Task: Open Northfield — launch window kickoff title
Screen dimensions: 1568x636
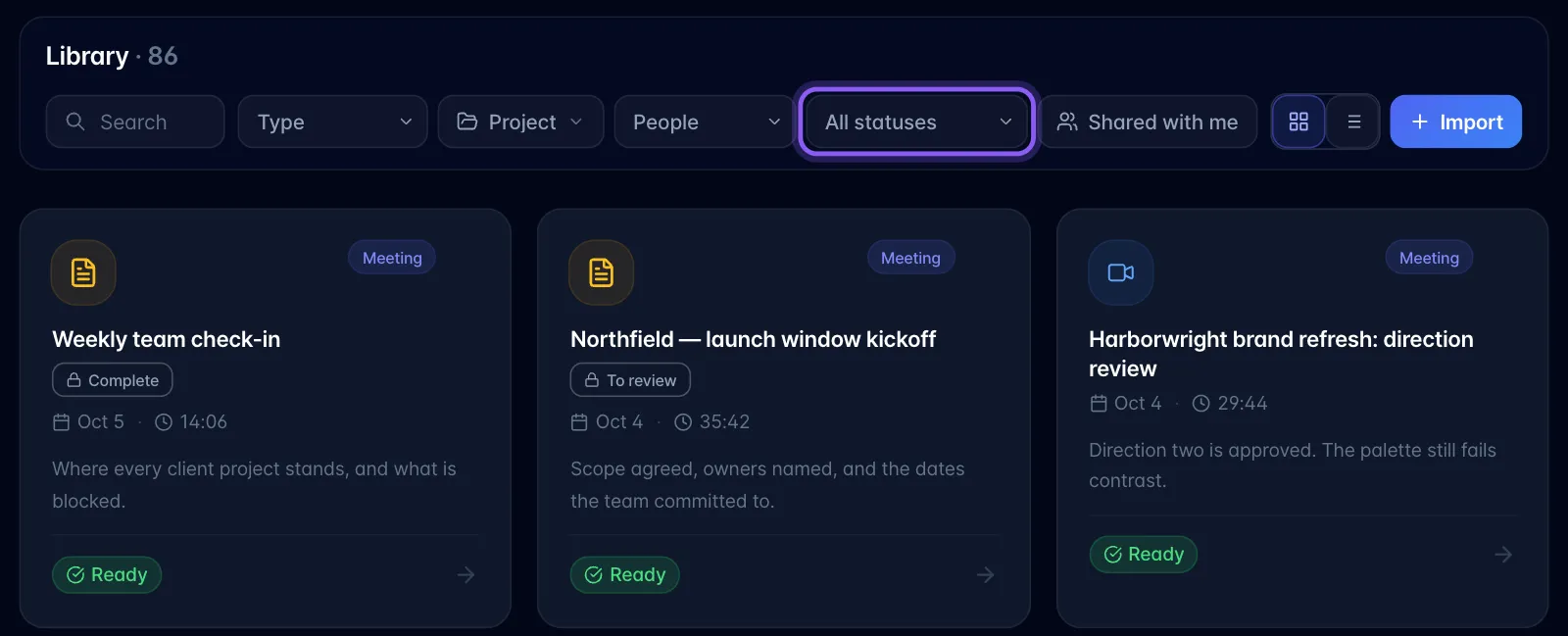Action: (753, 339)
